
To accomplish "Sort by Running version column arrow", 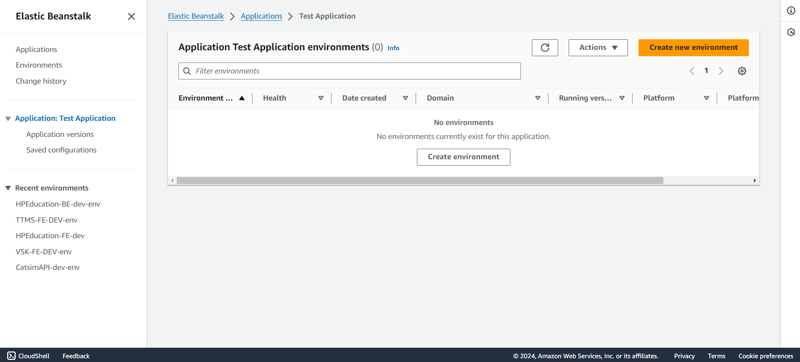I will tap(622, 98).
